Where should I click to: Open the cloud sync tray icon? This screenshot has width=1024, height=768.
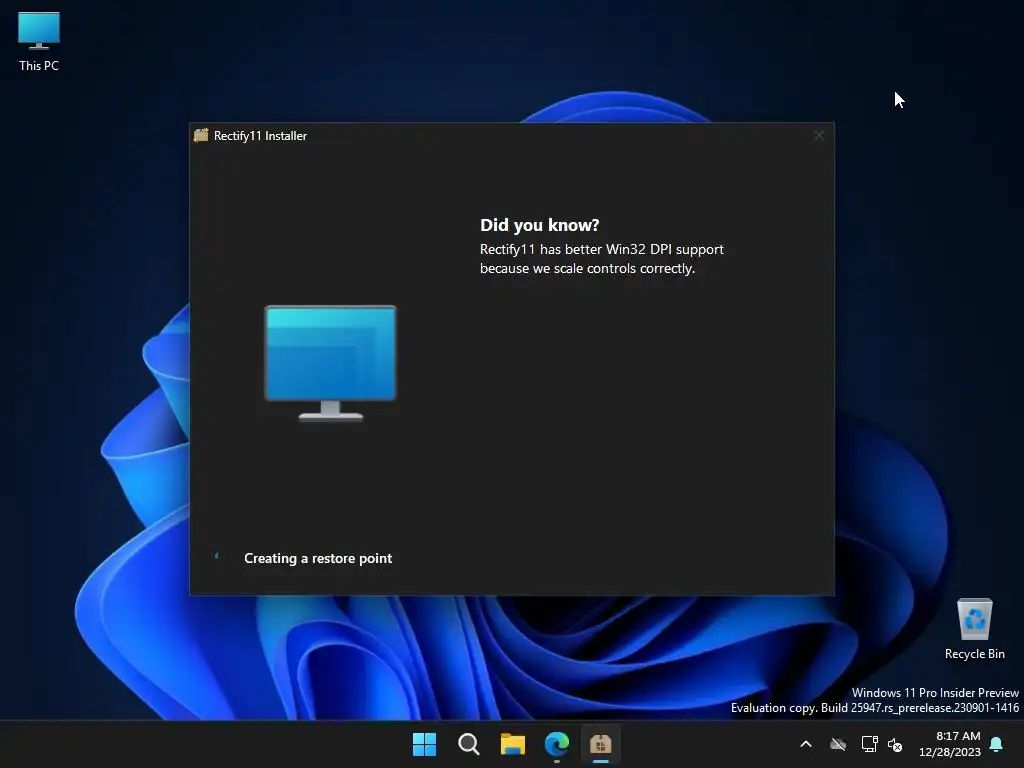coord(838,744)
